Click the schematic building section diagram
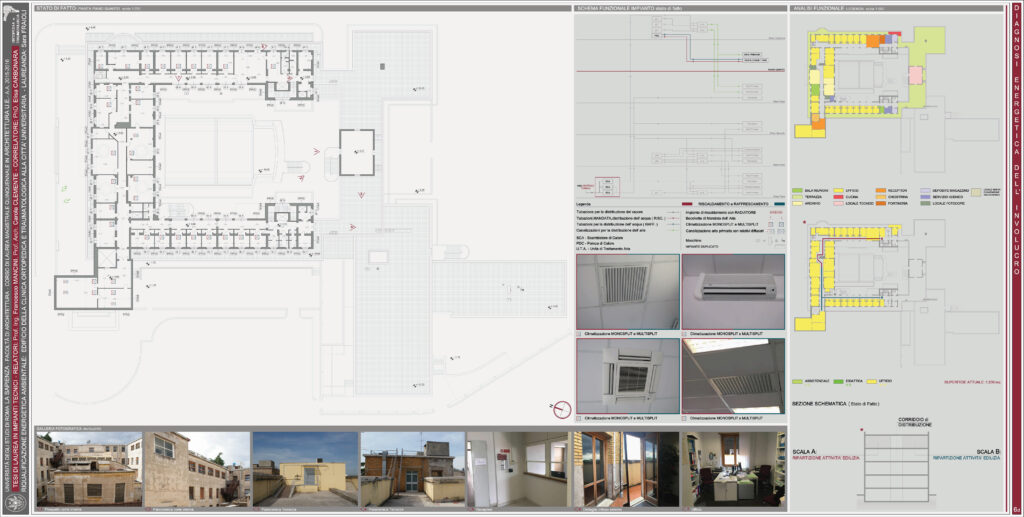Screen dimensions: 1024x517 pos(896,469)
